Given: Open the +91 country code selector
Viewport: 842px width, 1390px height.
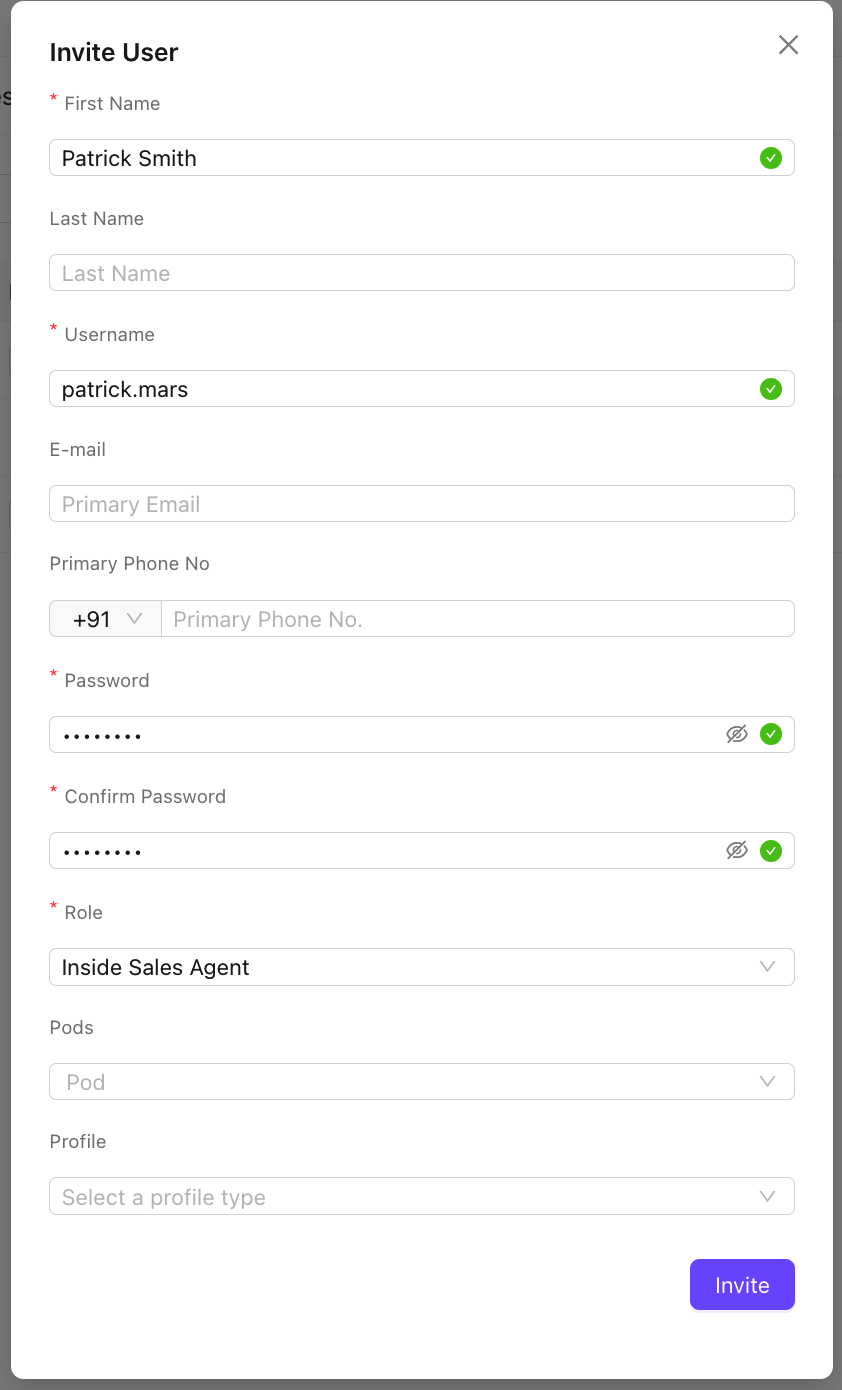Looking at the screenshot, I should tap(105, 618).
